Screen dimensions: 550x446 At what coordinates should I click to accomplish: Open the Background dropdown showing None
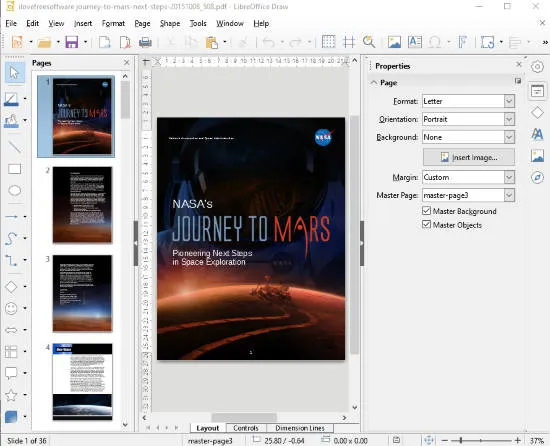[468, 137]
